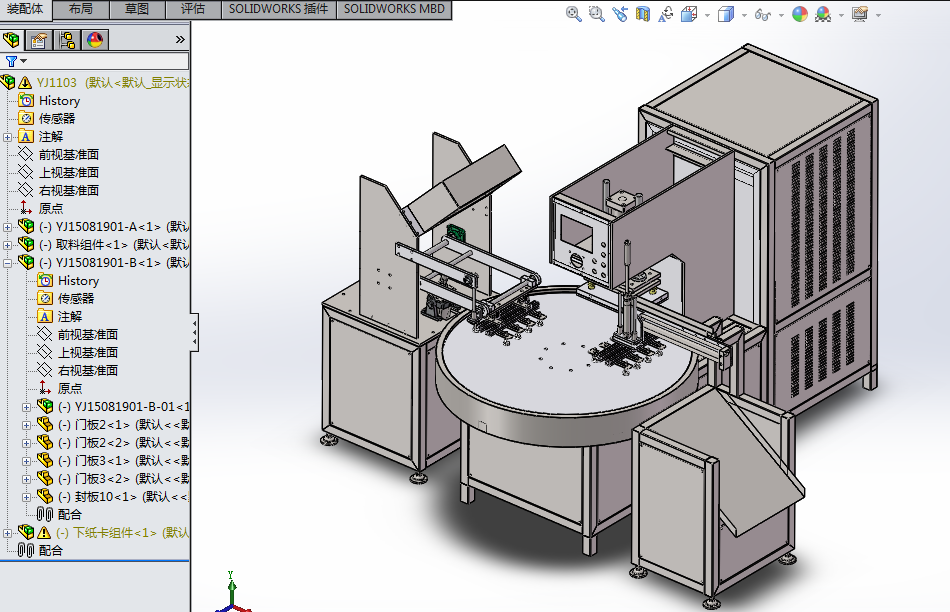Expand the 取料组件<1> tree node

pos(8,245)
